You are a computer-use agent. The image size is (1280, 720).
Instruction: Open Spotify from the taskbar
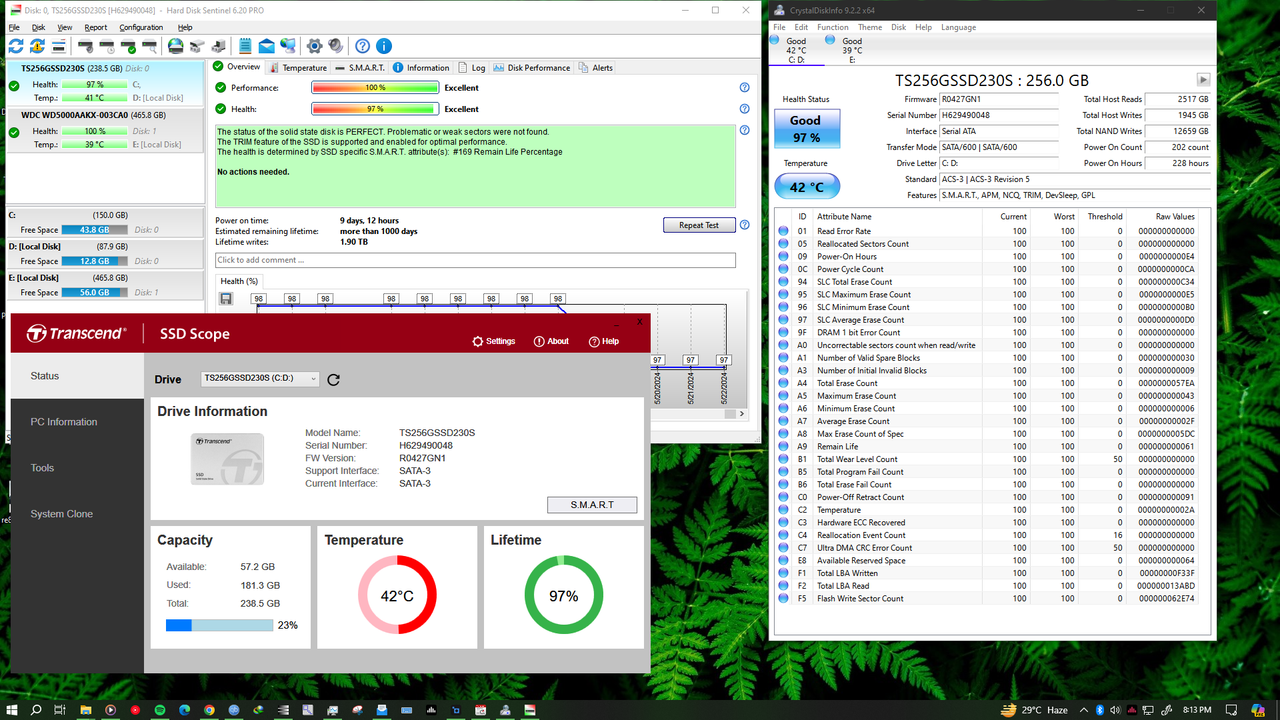coord(160,710)
